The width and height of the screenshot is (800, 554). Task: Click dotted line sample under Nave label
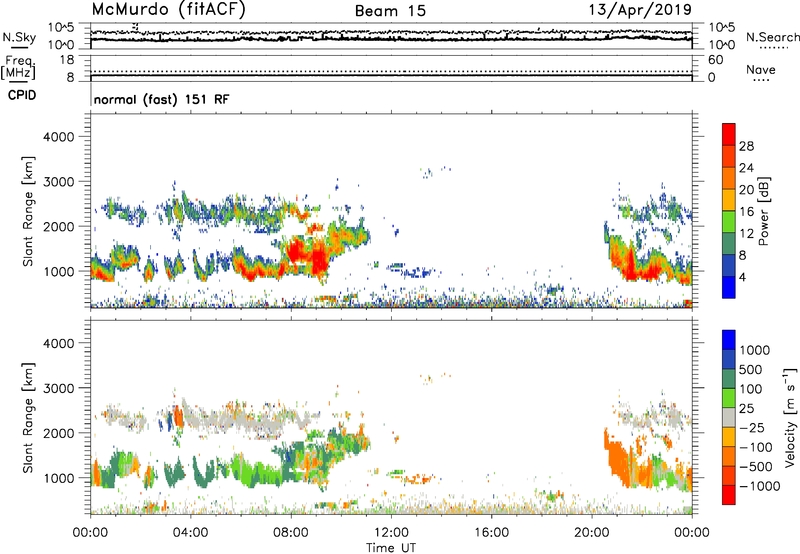click(x=762, y=80)
